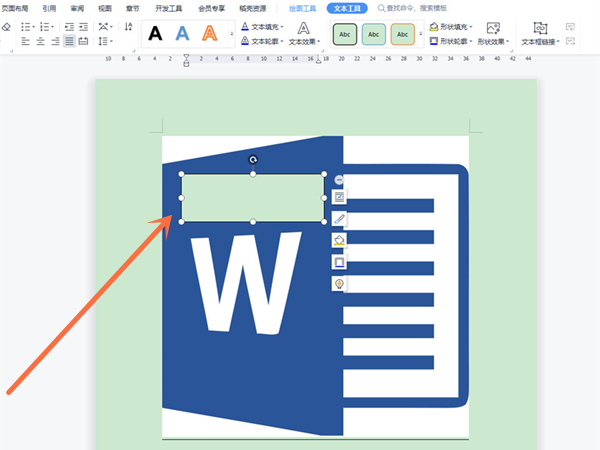Align text right
This screenshot has width=600, height=450.
coord(55,41)
